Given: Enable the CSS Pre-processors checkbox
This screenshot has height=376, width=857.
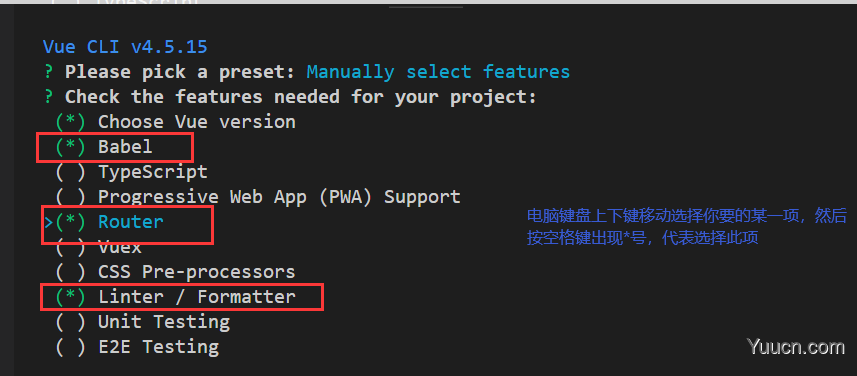Looking at the screenshot, I should [x=71, y=272].
